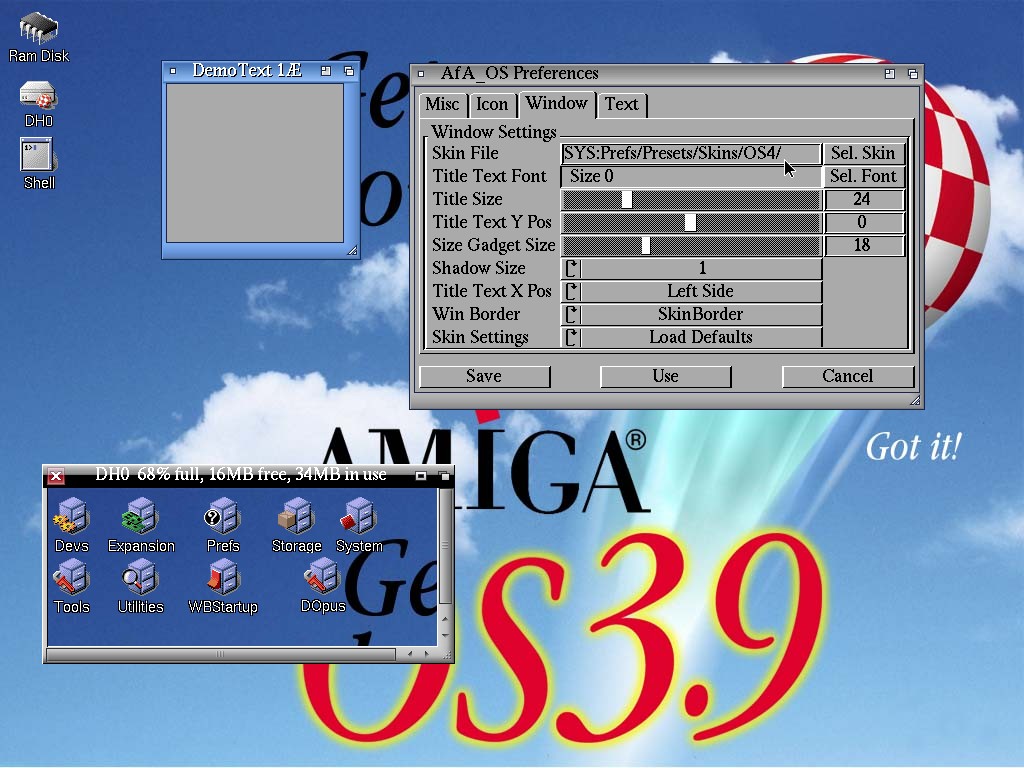Image resolution: width=1024 pixels, height=768 pixels.
Task: Click the DH0 window zoom gadget
Action: pyautogui.click(x=421, y=476)
